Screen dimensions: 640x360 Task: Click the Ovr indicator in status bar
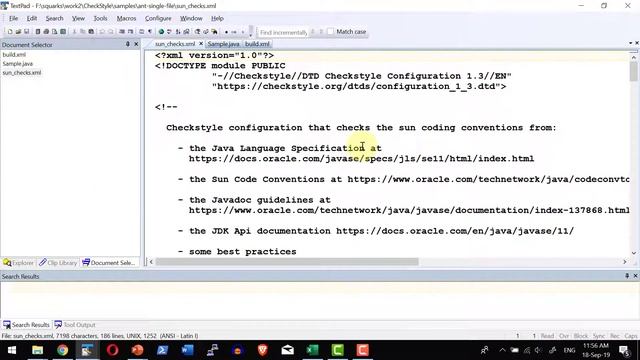(x=564, y=336)
